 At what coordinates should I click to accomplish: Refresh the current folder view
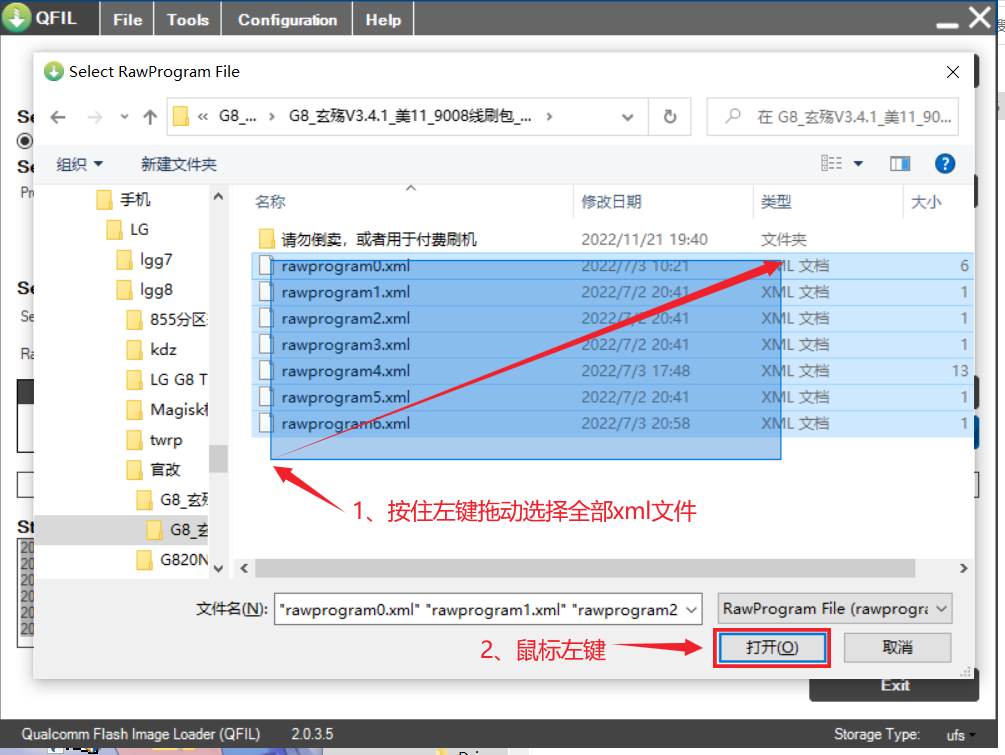pyautogui.click(x=669, y=116)
